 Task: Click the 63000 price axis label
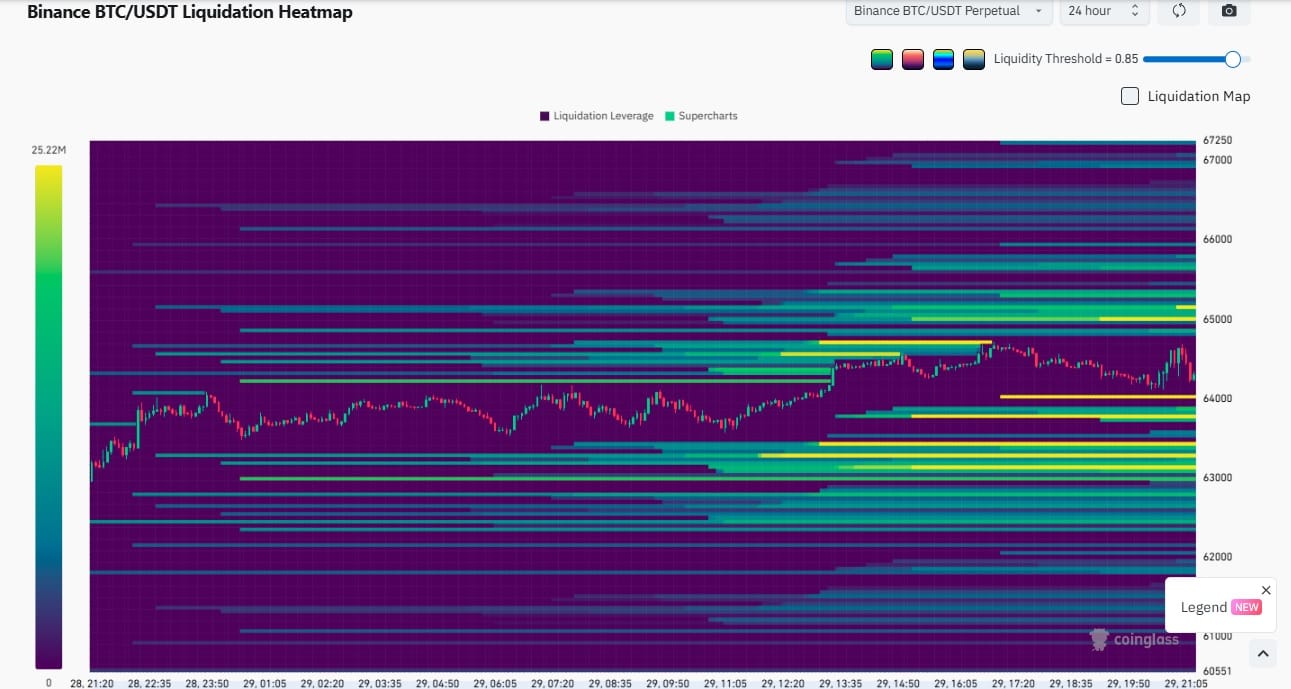click(1217, 477)
